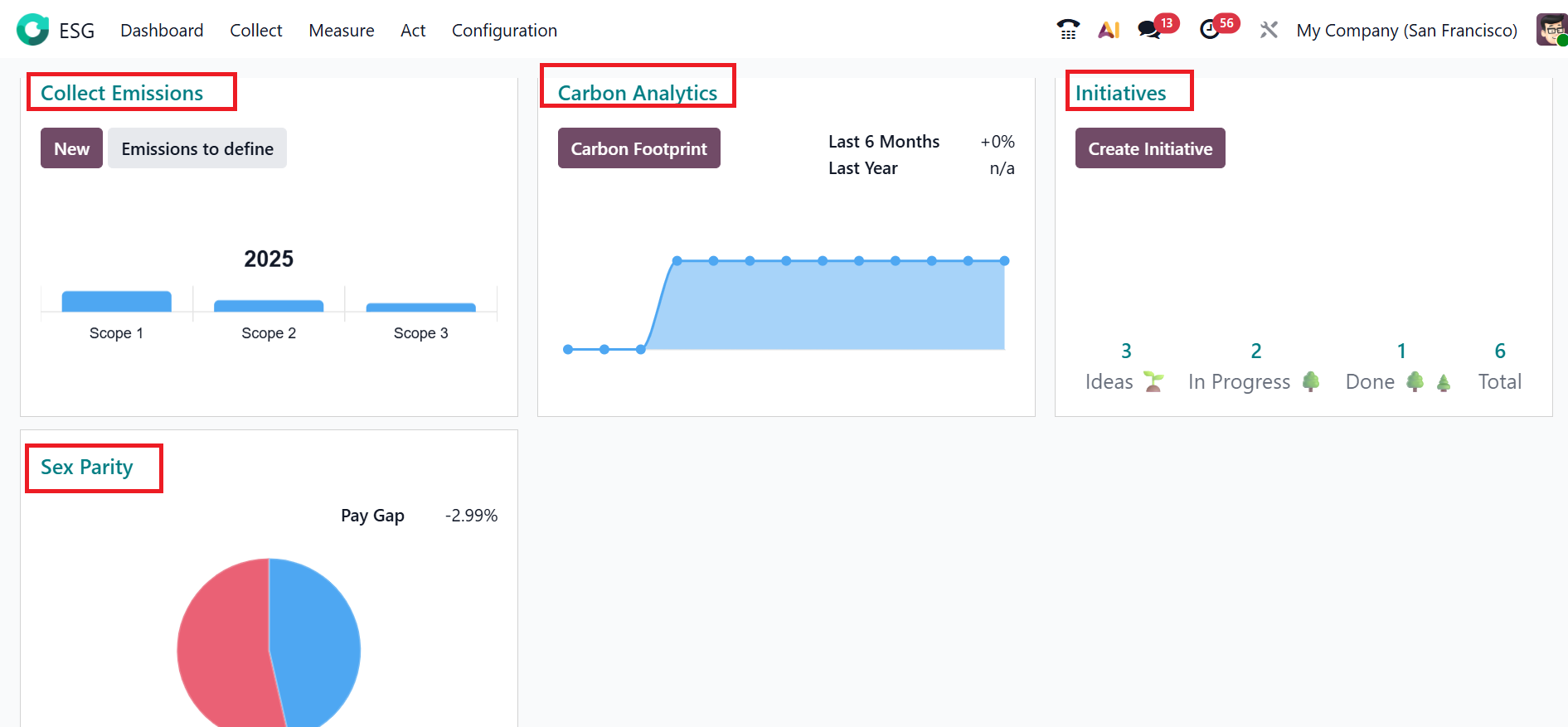Click the ESG app logo icon
This screenshot has width=1568, height=727.
point(33,30)
